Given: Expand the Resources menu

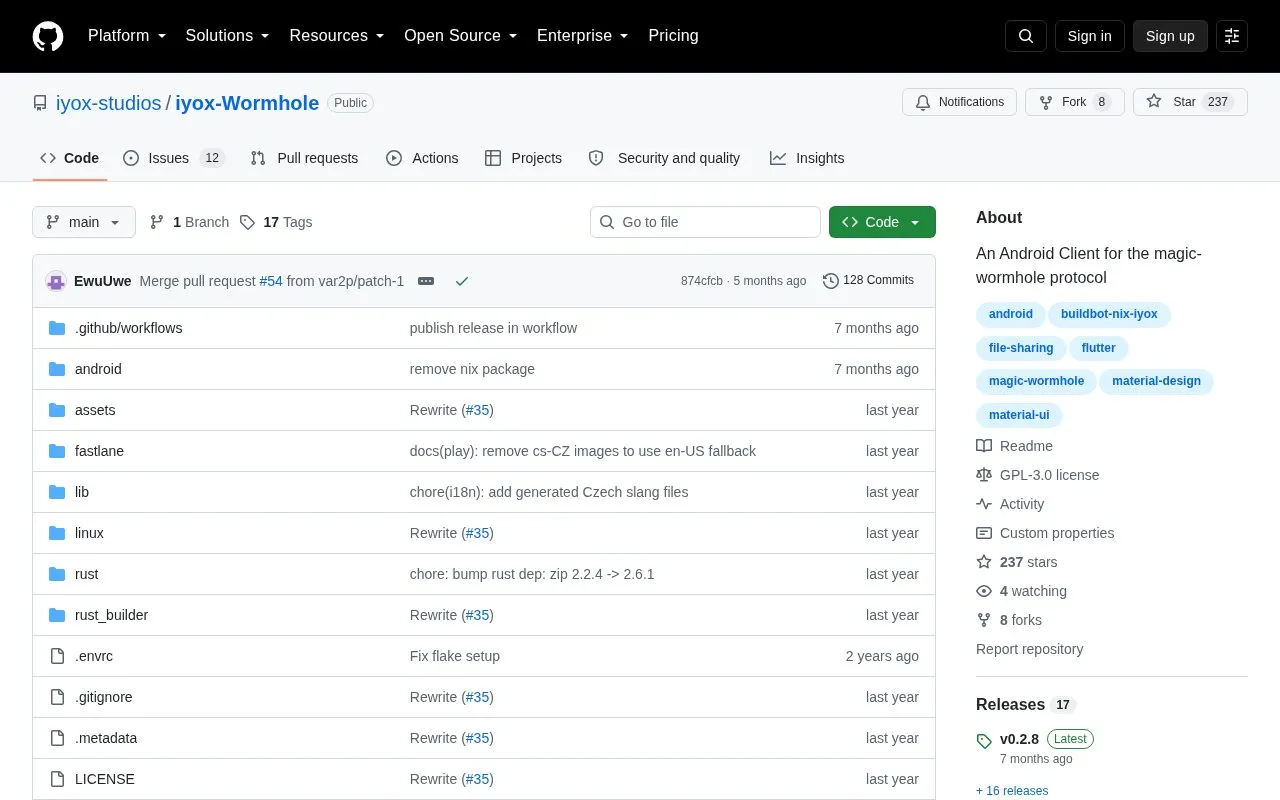Looking at the screenshot, I should (x=337, y=36).
